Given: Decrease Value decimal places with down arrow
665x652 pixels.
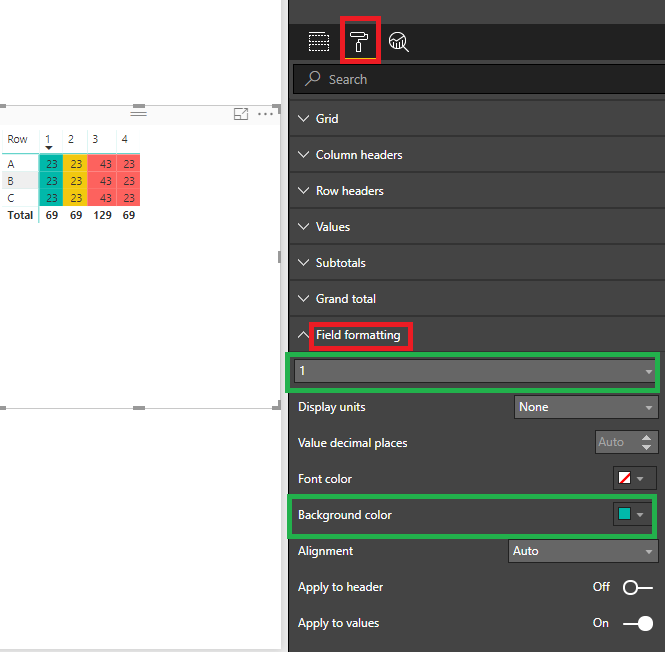Looking at the screenshot, I should tap(646, 447).
